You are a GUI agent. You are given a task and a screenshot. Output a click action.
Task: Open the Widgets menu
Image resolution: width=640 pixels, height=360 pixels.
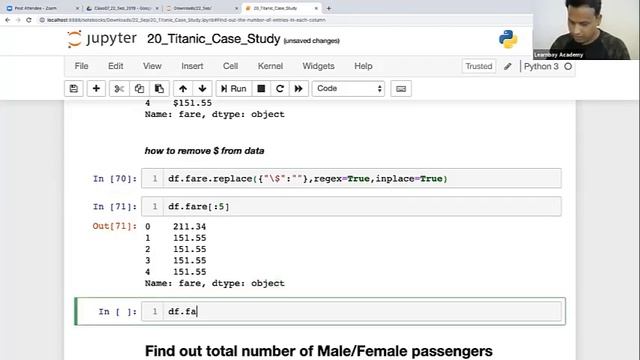pos(318,66)
